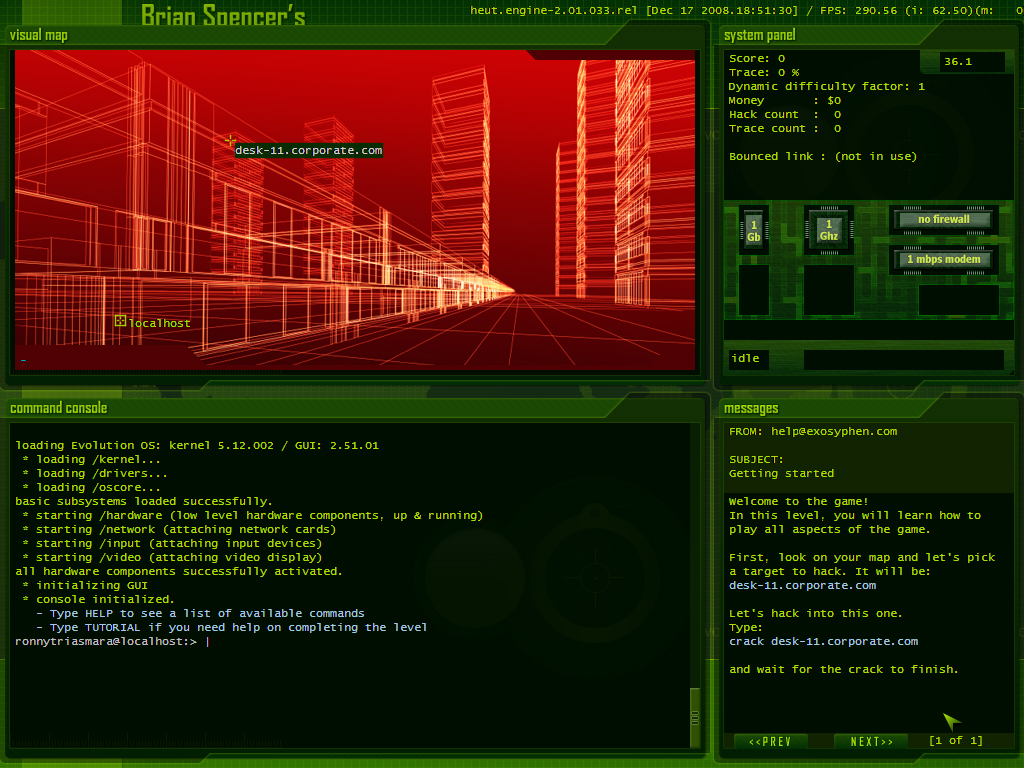1024x768 pixels.
Task: Click desk-11.corporate.com target link in message
Action: click(x=802, y=585)
